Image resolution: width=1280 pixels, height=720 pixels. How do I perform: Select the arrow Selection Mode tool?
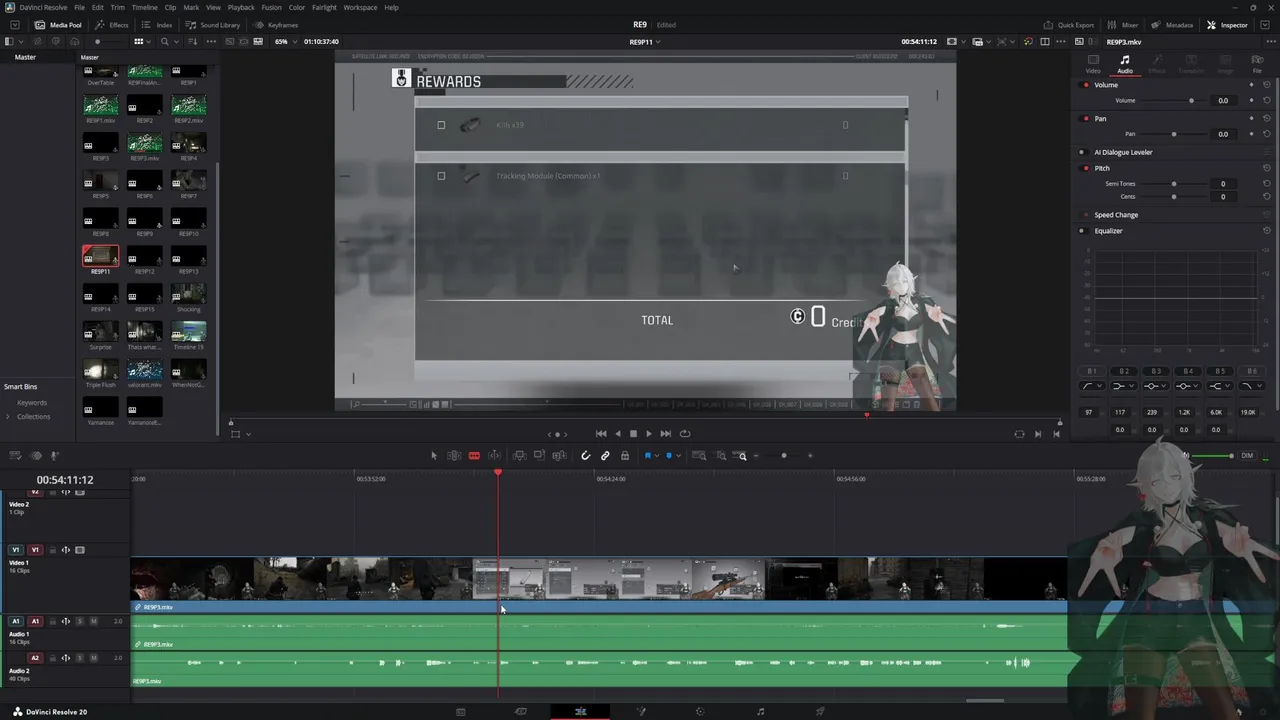tap(434, 456)
